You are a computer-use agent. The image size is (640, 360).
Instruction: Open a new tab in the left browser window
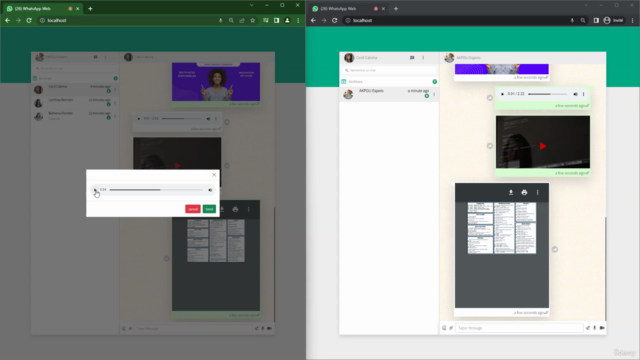pos(90,9)
